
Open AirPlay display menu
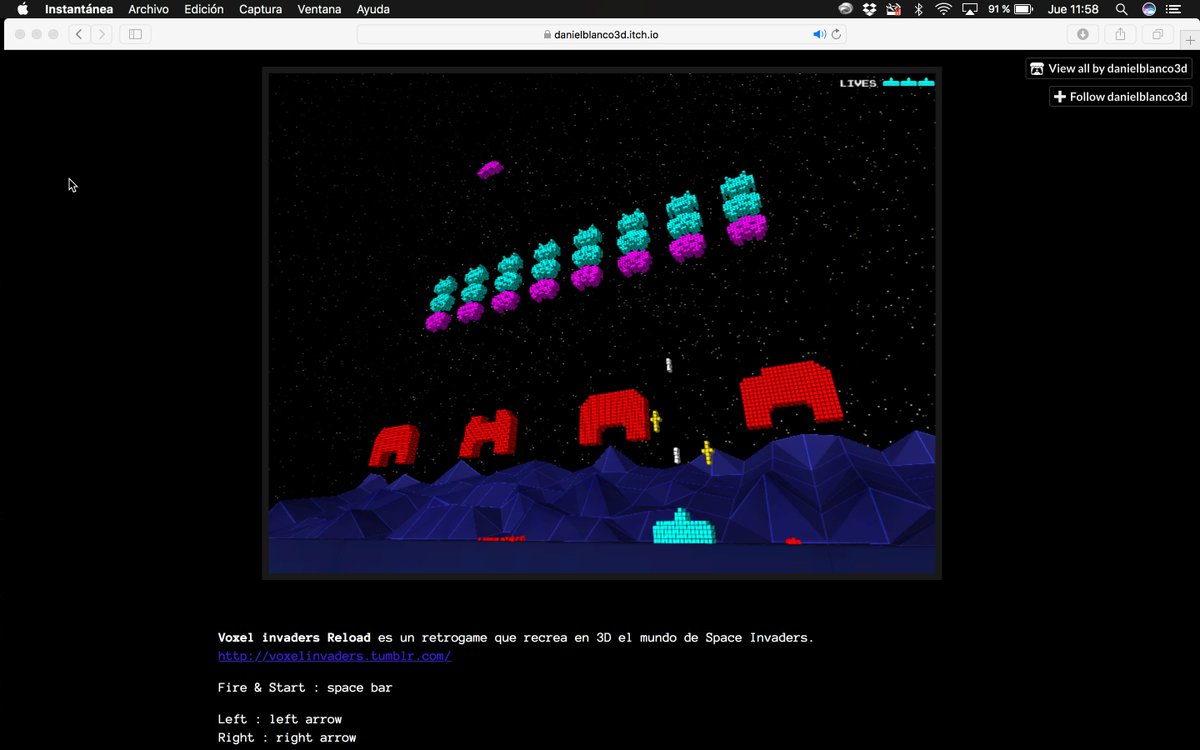click(x=970, y=9)
